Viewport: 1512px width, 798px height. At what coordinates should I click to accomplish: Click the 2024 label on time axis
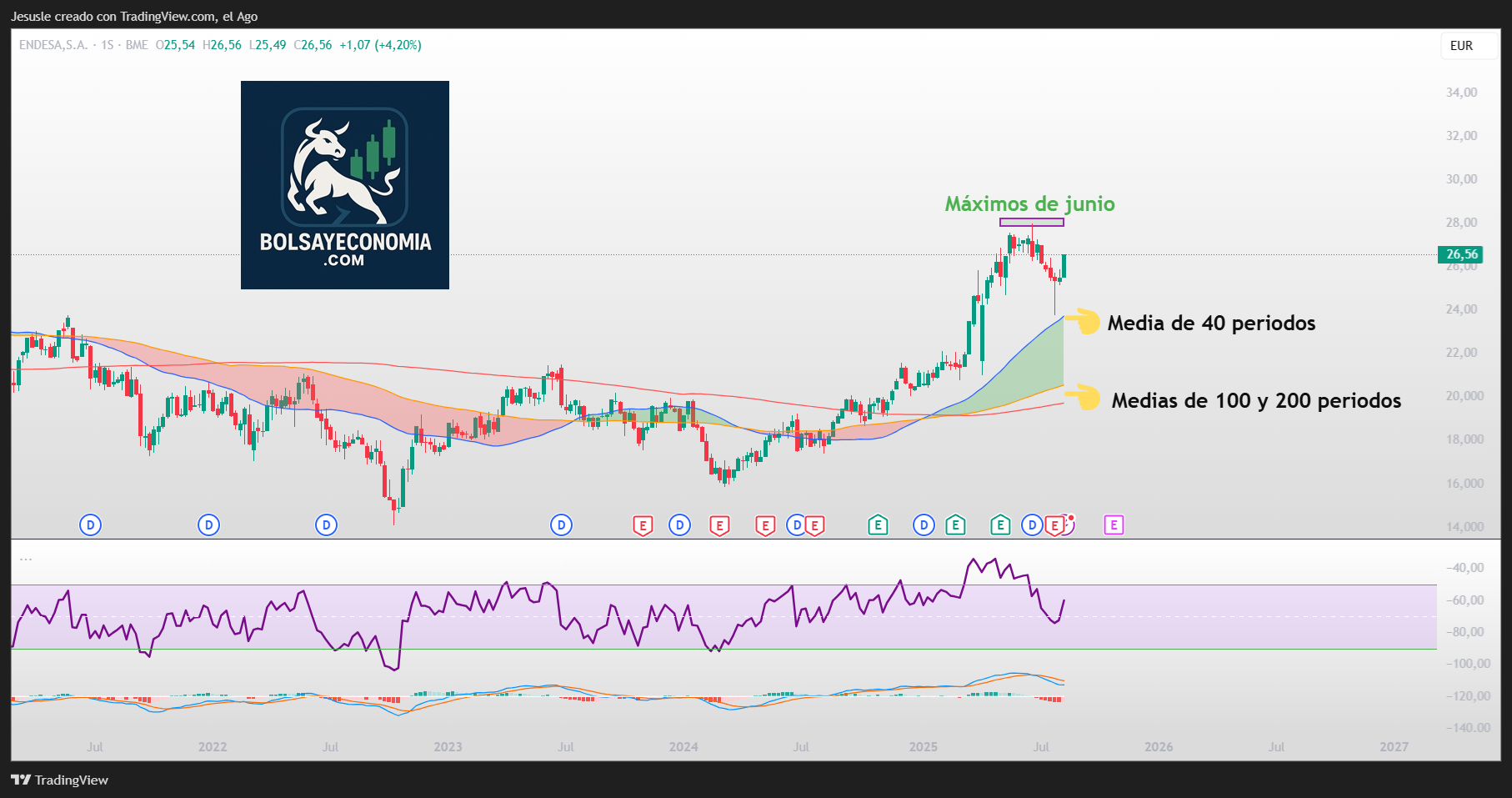[683, 747]
